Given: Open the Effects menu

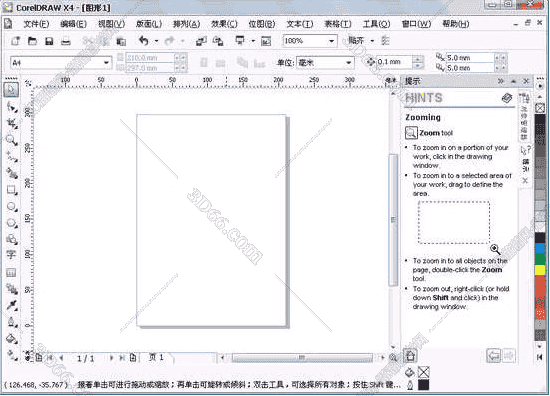Looking at the screenshot, I should 224,24.
